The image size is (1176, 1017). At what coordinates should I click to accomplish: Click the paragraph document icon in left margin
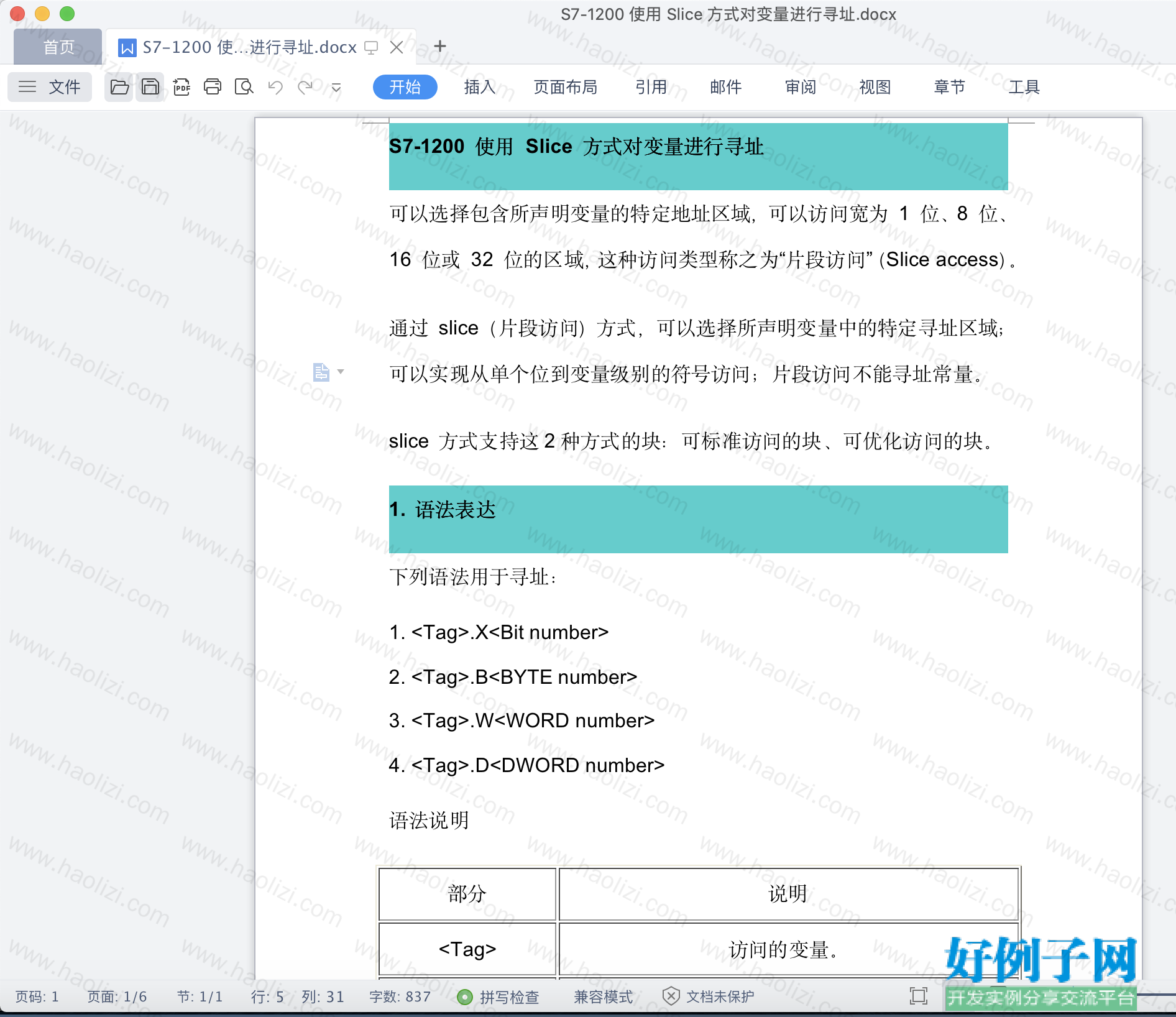[321, 372]
